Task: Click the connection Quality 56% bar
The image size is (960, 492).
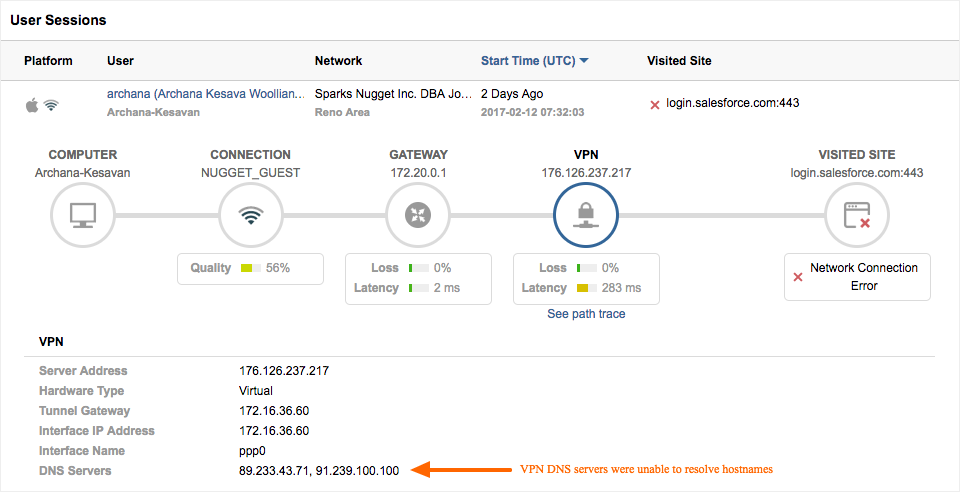Action: pyautogui.click(x=250, y=268)
